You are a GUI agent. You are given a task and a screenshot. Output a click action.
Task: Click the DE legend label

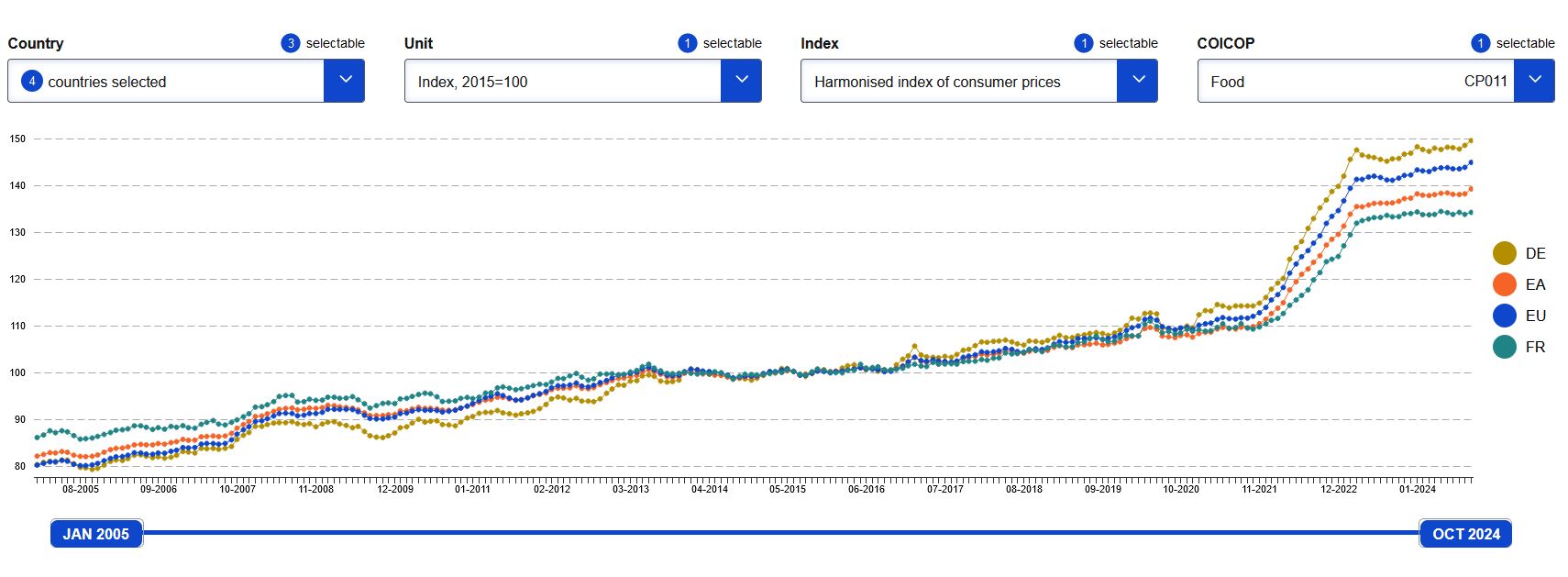pyautogui.click(x=1535, y=253)
